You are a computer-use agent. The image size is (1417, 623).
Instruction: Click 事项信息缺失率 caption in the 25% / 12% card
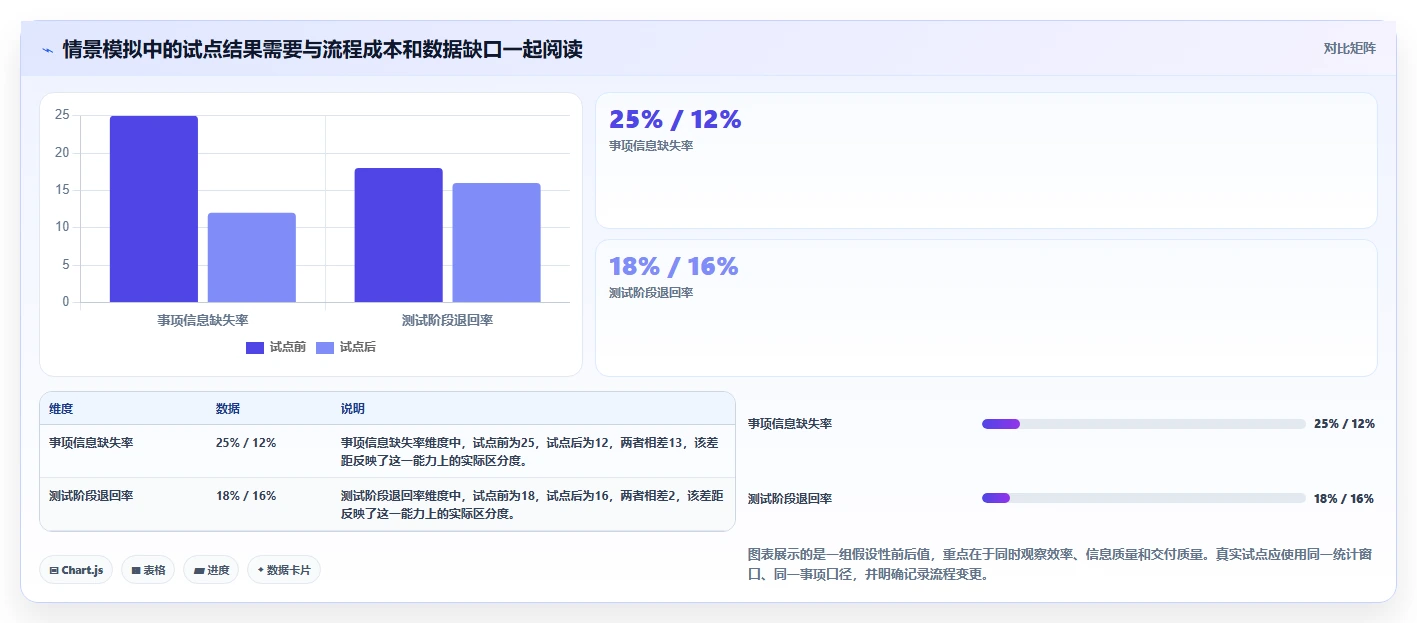651,146
